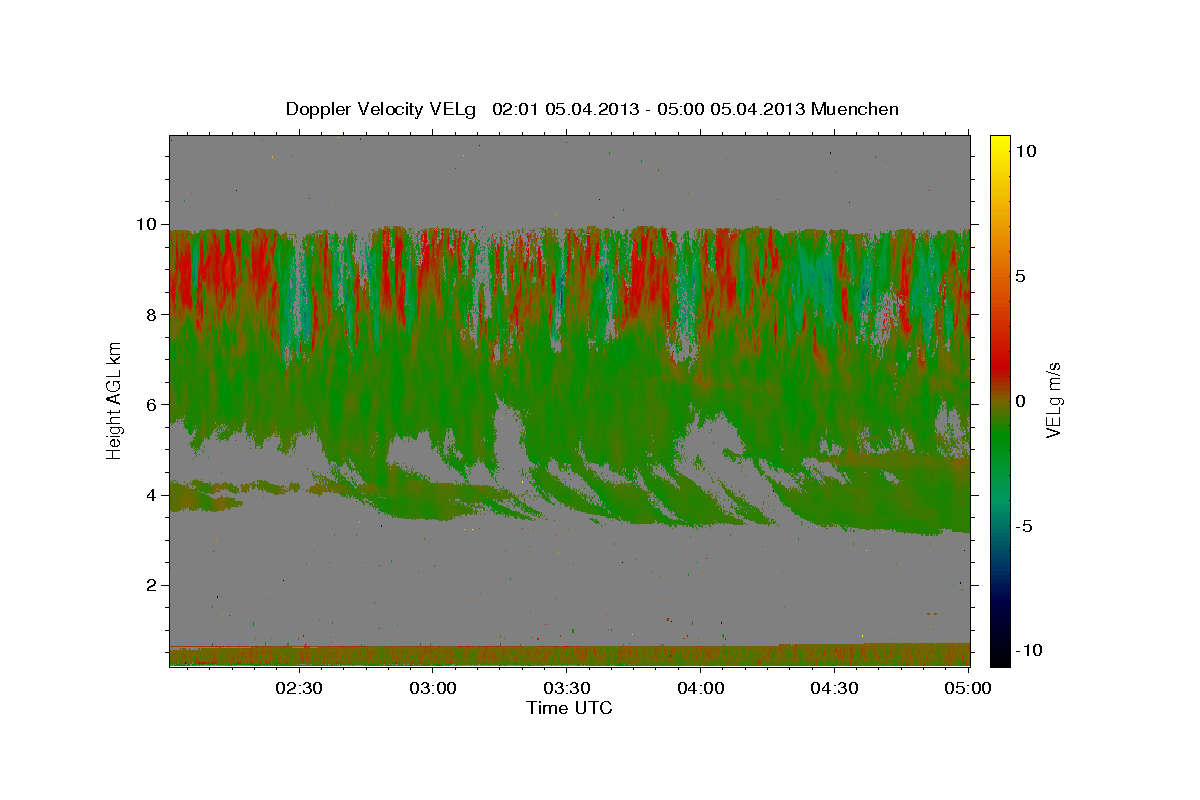Screen dimensions: 1200x800
Task: Click the colorbar value '-10'
Action: coord(1030,650)
